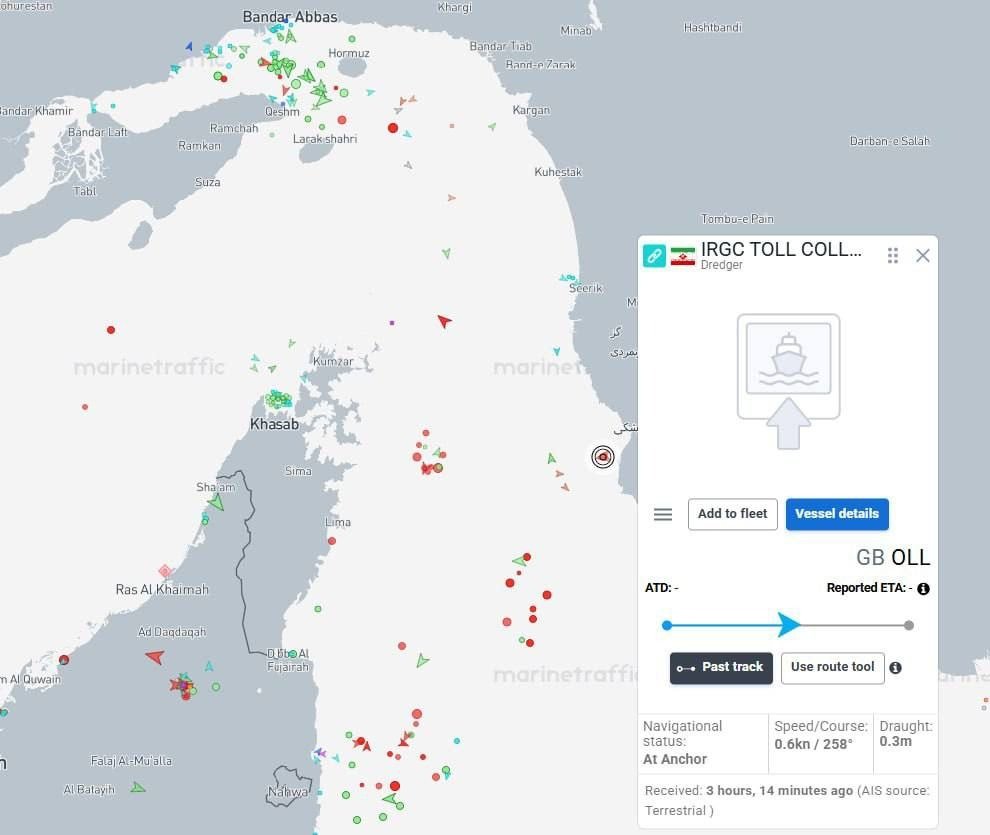Image resolution: width=990 pixels, height=835 pixels.
Task: Click the teal link icon in vessel card
Action: [654, 256]
